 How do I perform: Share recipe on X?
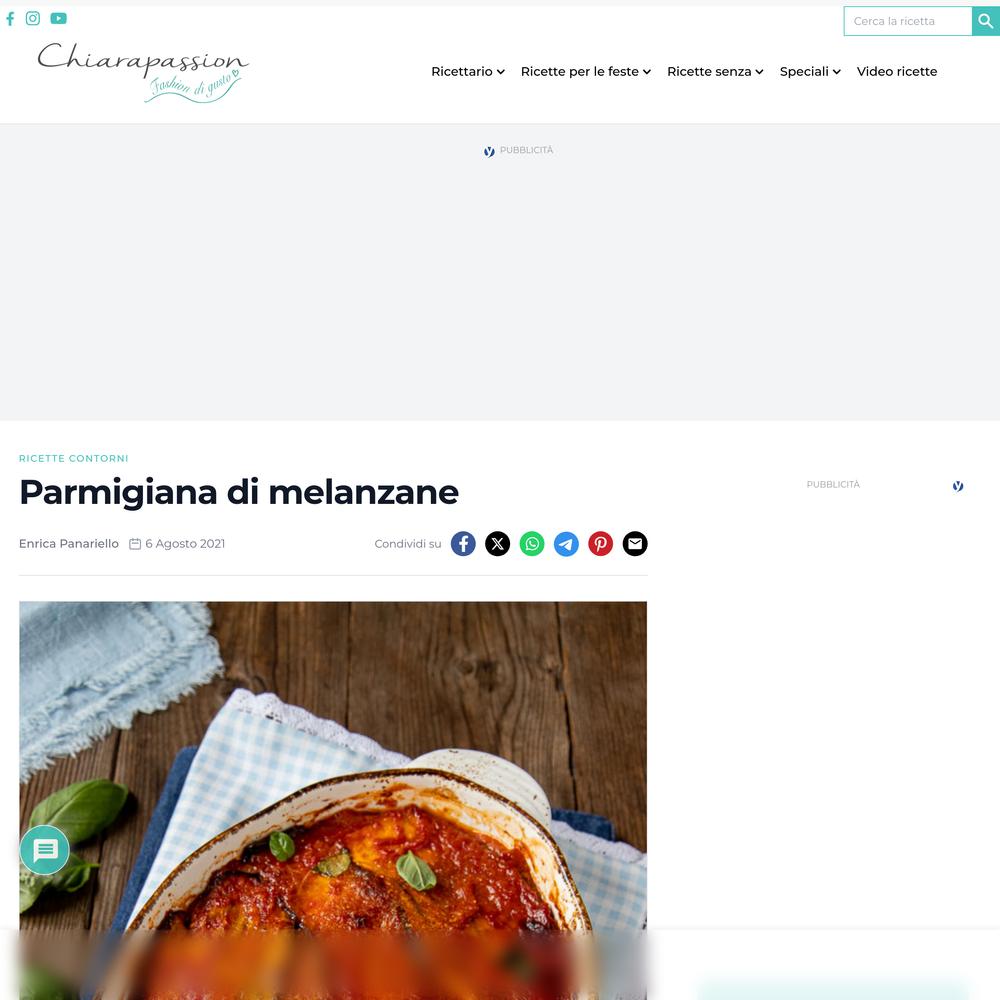tap(497, 544)
